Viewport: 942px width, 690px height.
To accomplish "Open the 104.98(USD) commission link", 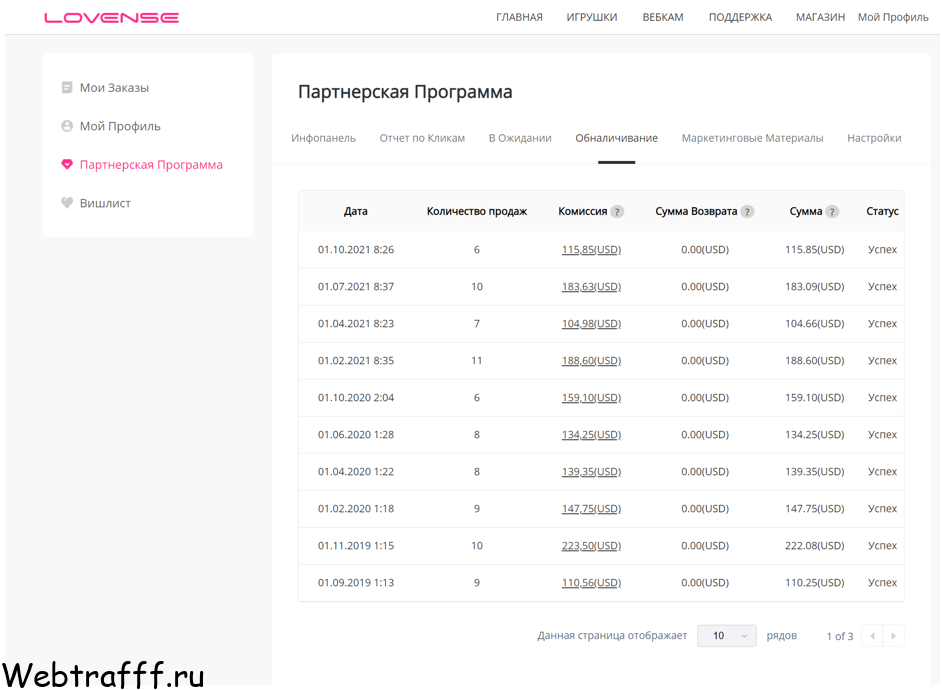I will 591,324.
